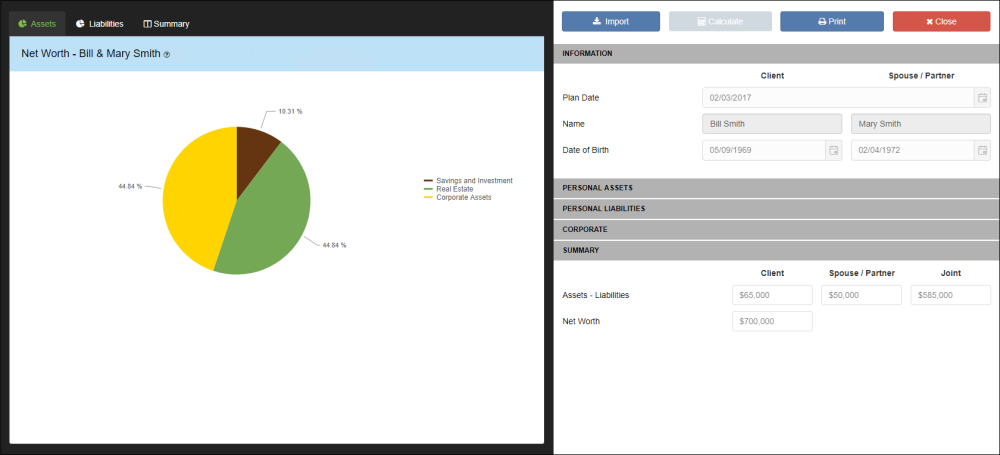Click the Import button
The height and width of the screenshot is (455, 1000).
pyautogui.click(x=610, y=22)
